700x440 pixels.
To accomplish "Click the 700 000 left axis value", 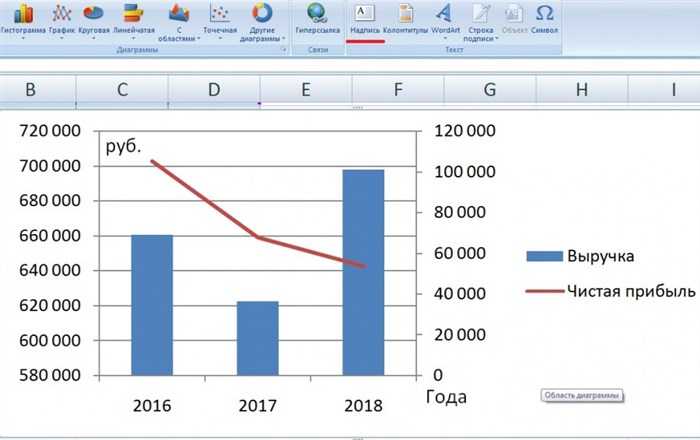I will click(50, 166).
